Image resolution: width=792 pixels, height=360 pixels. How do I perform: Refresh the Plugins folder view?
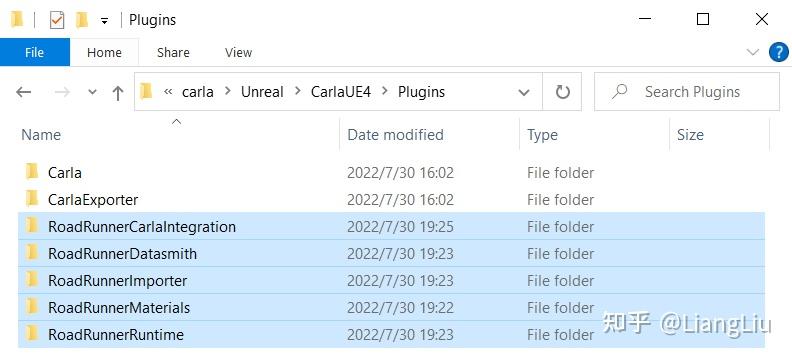coord(562,92)
